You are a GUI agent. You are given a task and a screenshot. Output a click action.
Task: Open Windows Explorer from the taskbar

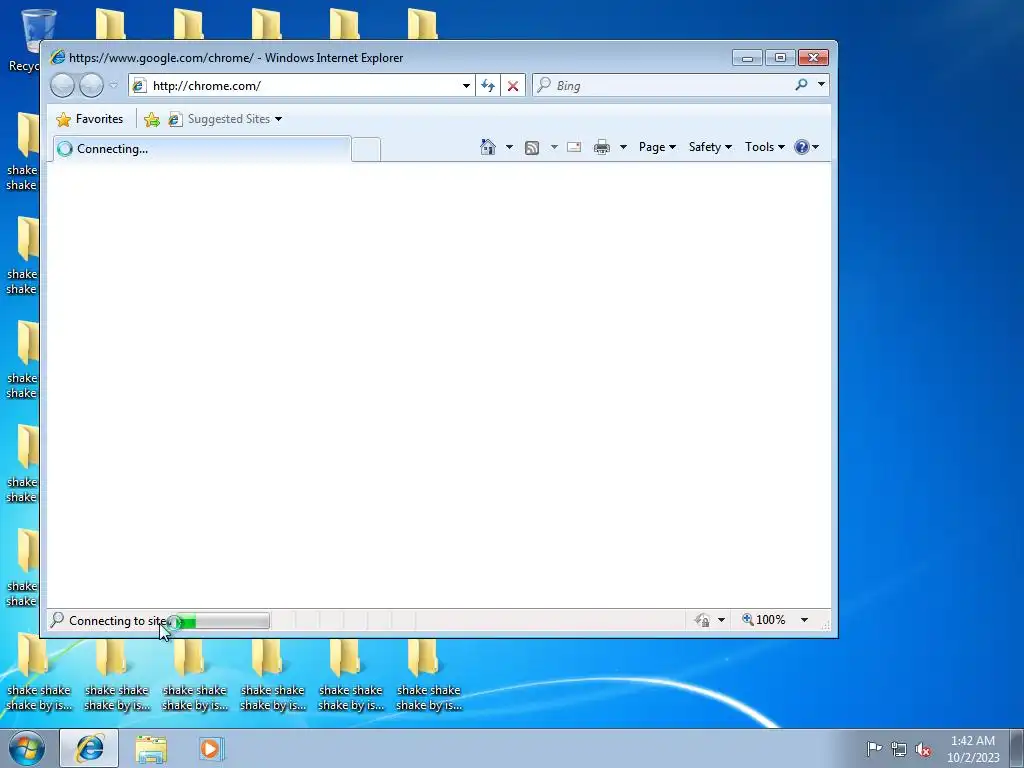tap(151, 749)
